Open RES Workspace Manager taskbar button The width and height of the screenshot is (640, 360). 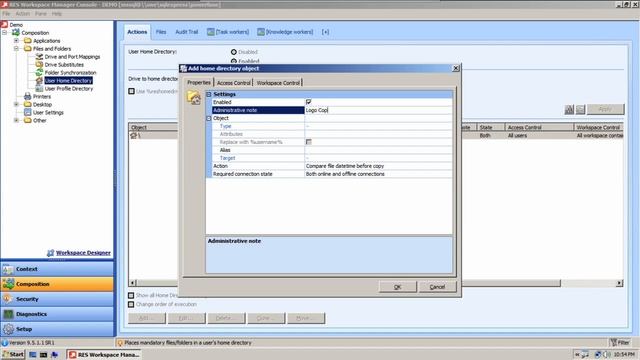(x=104, y=355)
